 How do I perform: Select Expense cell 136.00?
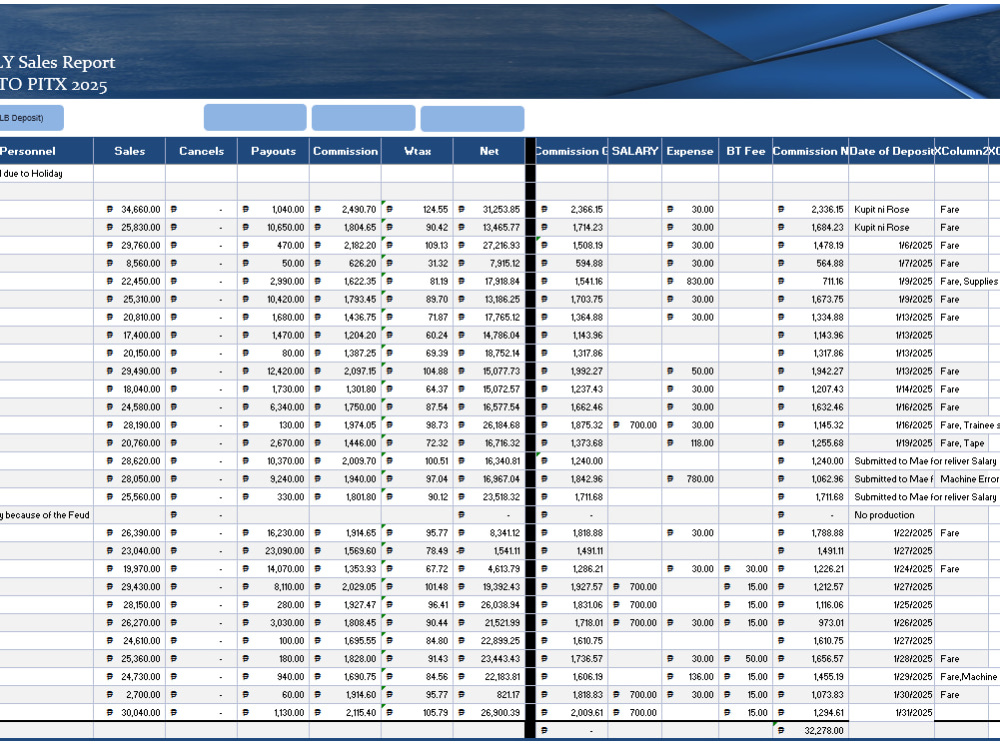click(x=690, y=676)
